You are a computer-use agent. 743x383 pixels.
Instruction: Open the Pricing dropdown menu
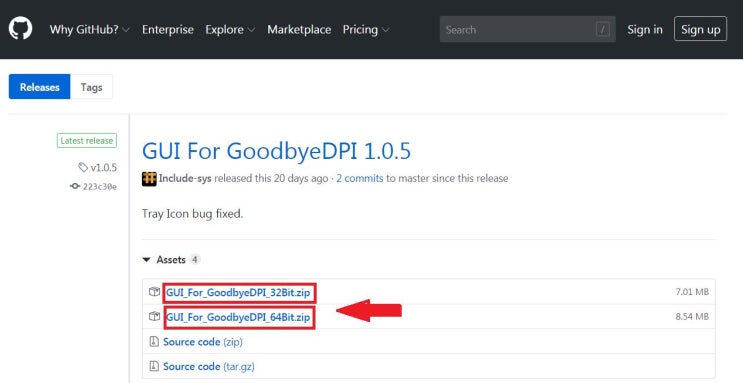click(366, 29)
